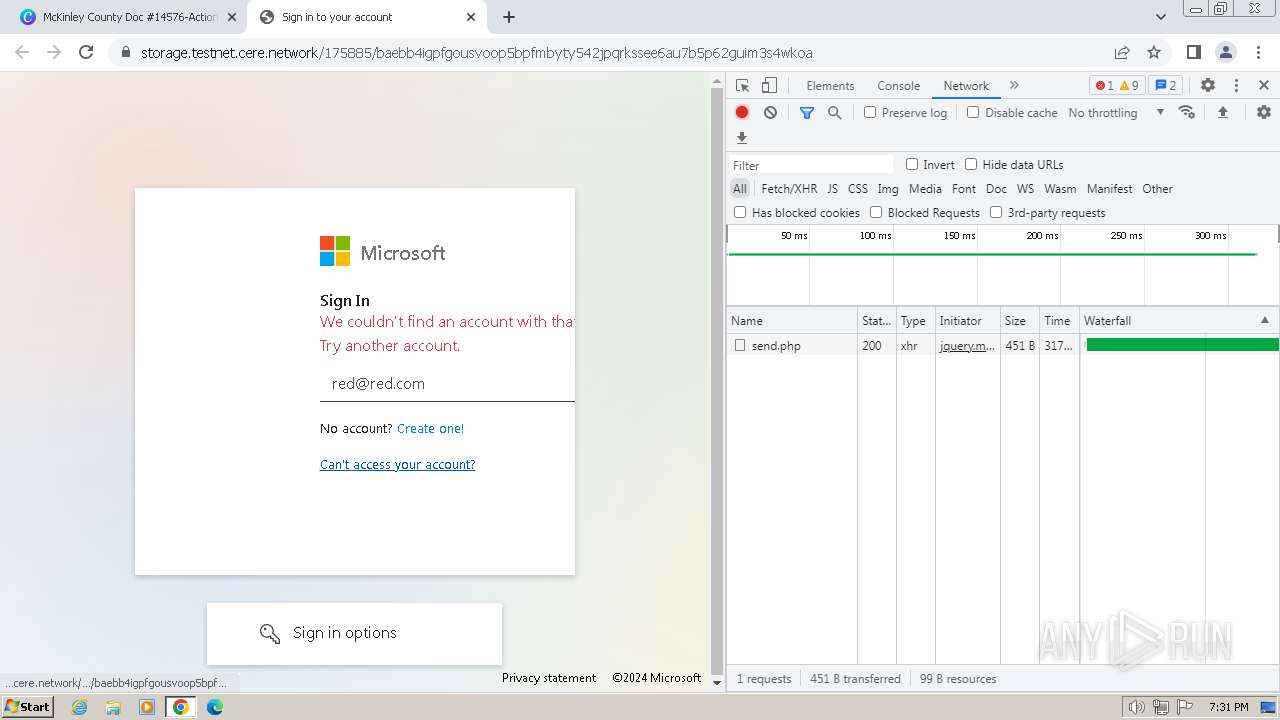Sort requests by the Size column

(x=1019, y=320)
